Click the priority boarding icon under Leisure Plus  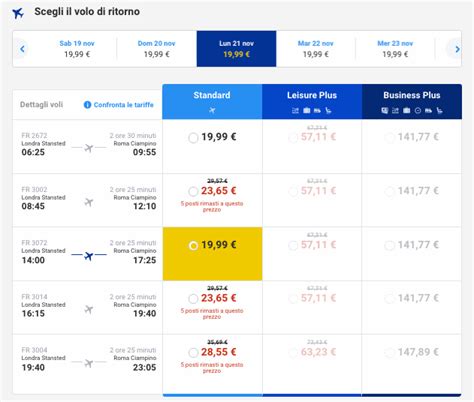tap(295, 110)
